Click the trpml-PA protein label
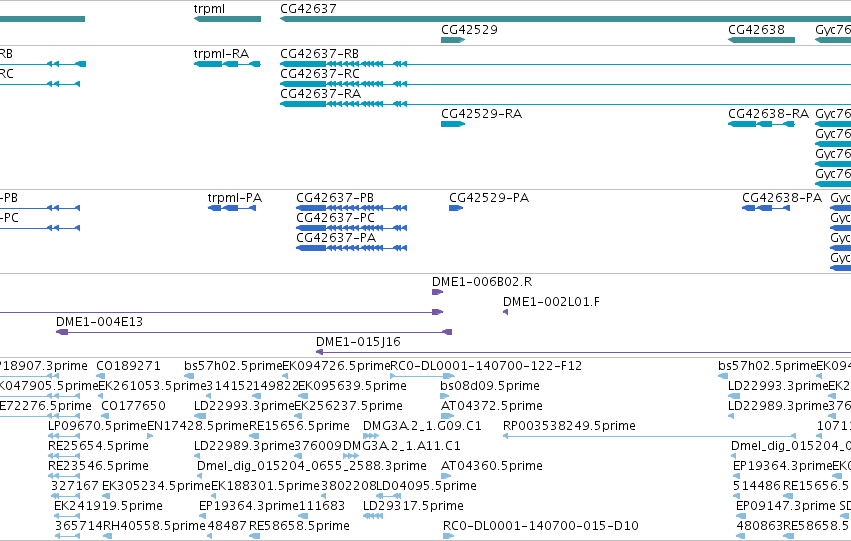Viewport: 851px width, 541px height. 234,198
